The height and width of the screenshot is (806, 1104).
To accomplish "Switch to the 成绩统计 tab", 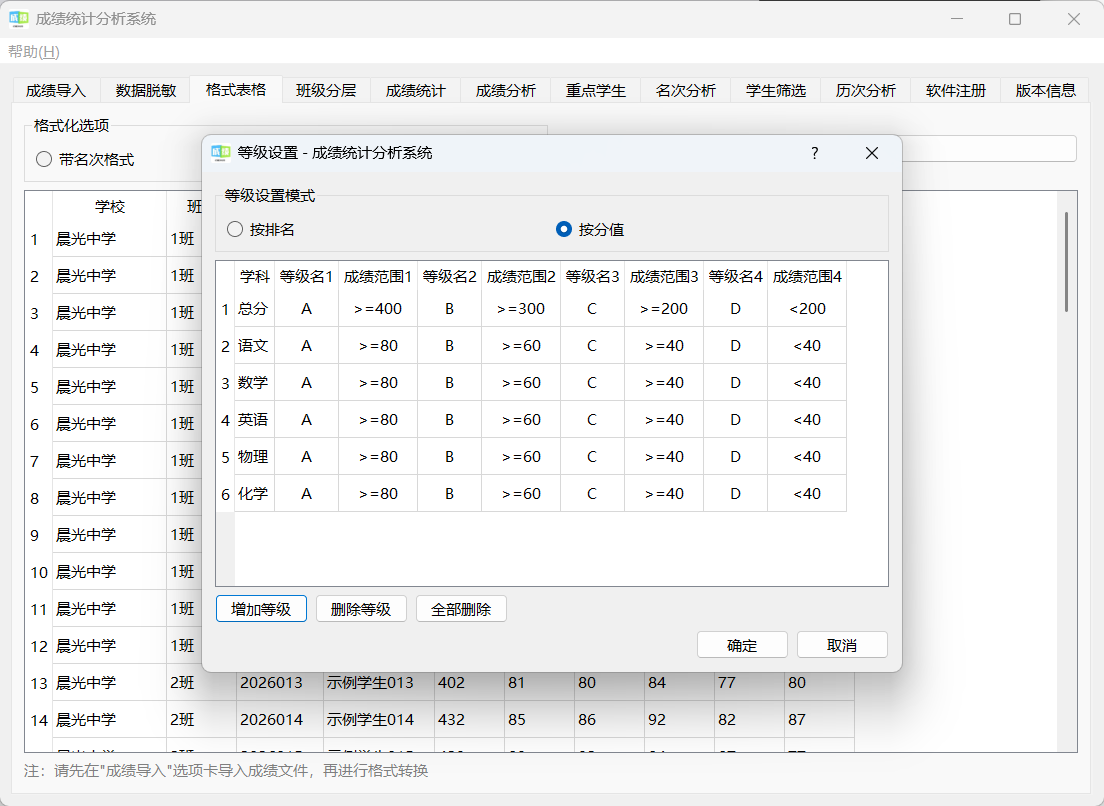I will tap(415, 91).
